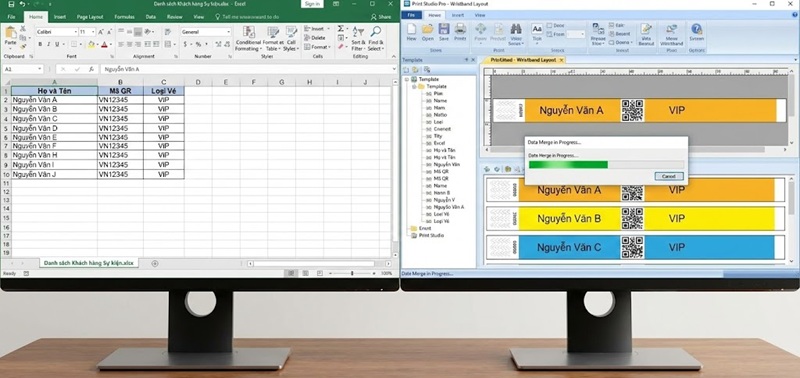Screen dimensions: 800x378
Task: Open the Format cells dropdown in Excel
Action: (x=330, y=47)
